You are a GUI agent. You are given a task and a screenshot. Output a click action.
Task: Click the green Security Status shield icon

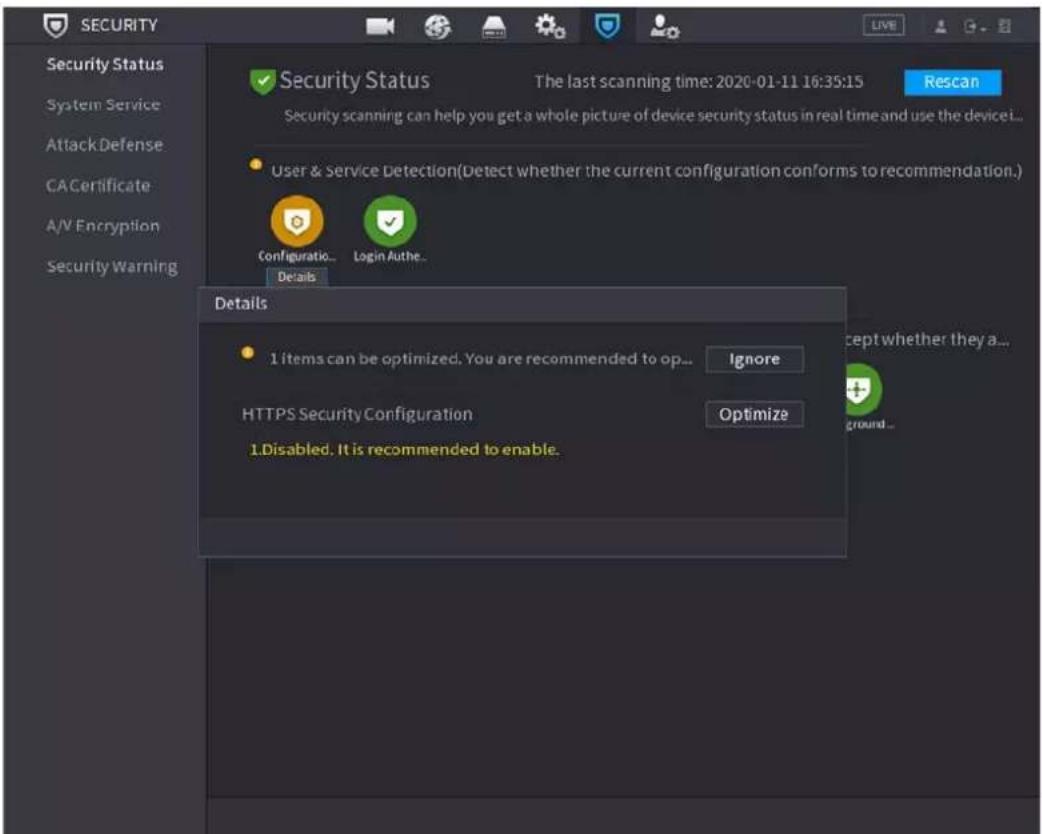[262, 82]
